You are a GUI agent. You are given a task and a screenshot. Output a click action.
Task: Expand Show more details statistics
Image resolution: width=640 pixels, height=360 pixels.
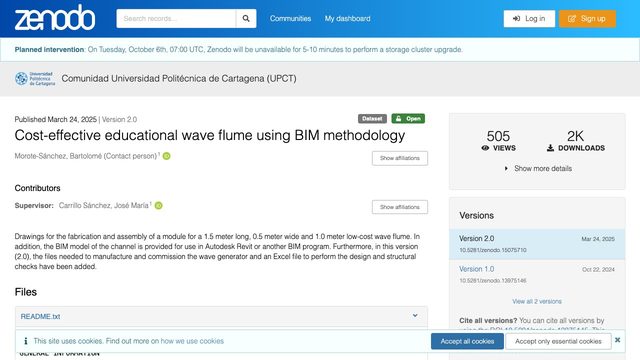point(539,168)
